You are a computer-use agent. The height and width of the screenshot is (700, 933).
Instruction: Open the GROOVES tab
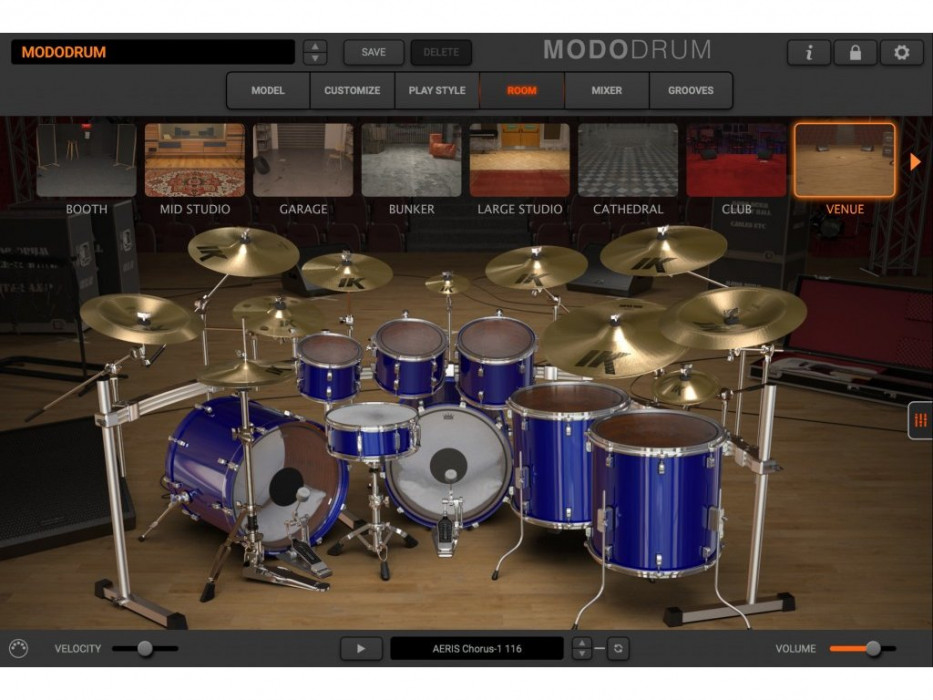(690, 90)
